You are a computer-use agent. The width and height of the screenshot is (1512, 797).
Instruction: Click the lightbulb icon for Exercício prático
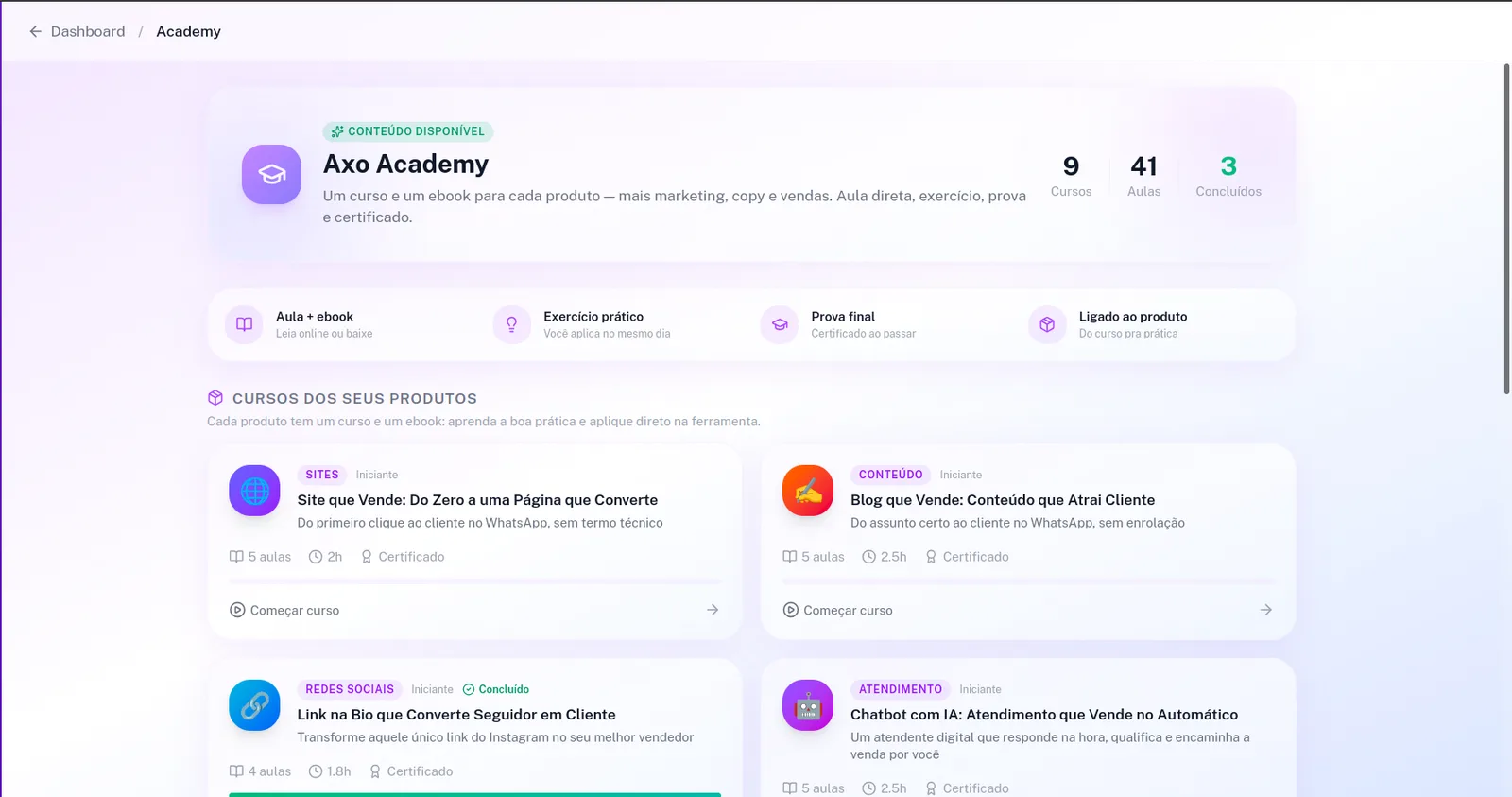pyautogui.click(x=511, y=324)
